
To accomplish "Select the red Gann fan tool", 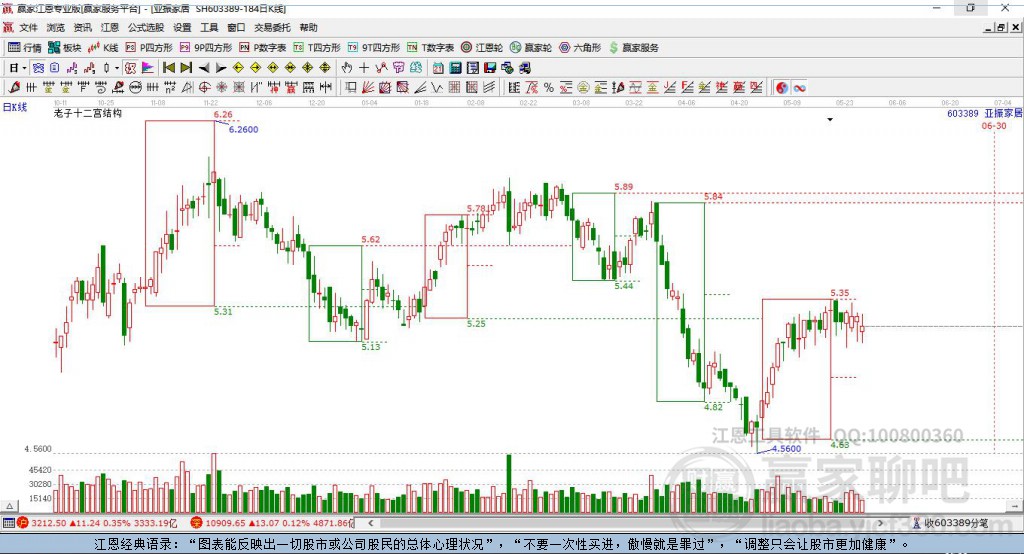I will 368,88.
